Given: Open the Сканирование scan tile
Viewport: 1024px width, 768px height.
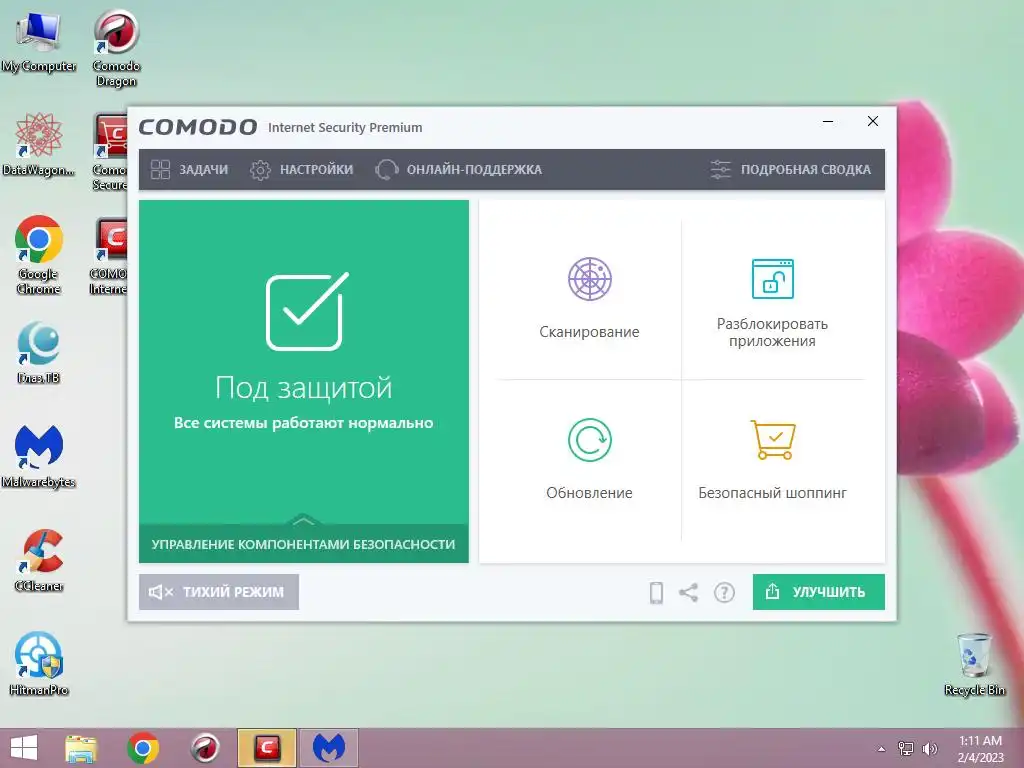Looking at the screenshot, I should click(x=589, y=298).
